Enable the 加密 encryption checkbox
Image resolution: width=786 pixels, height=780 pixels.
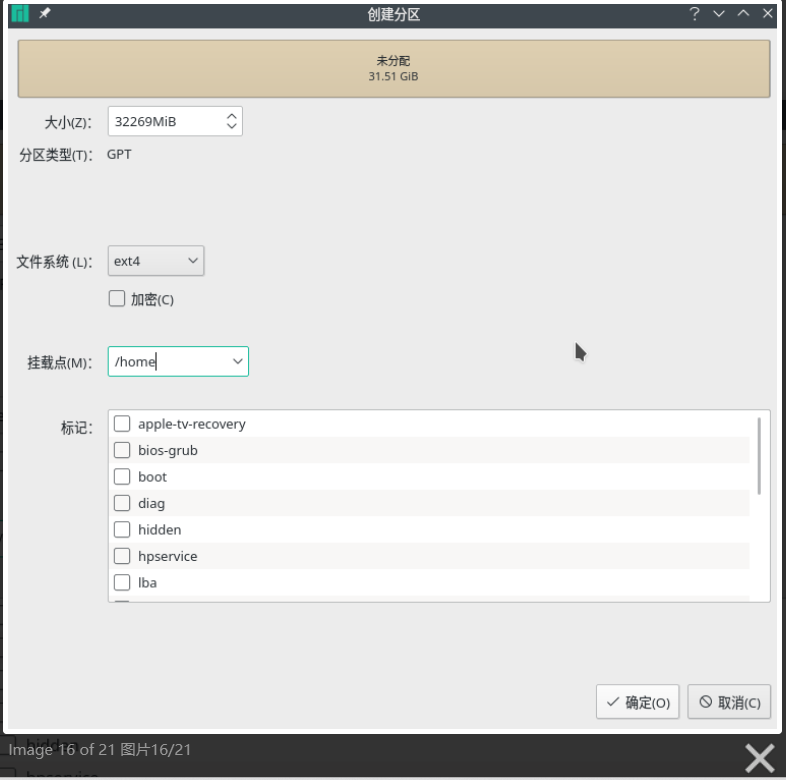pos(117,299)
